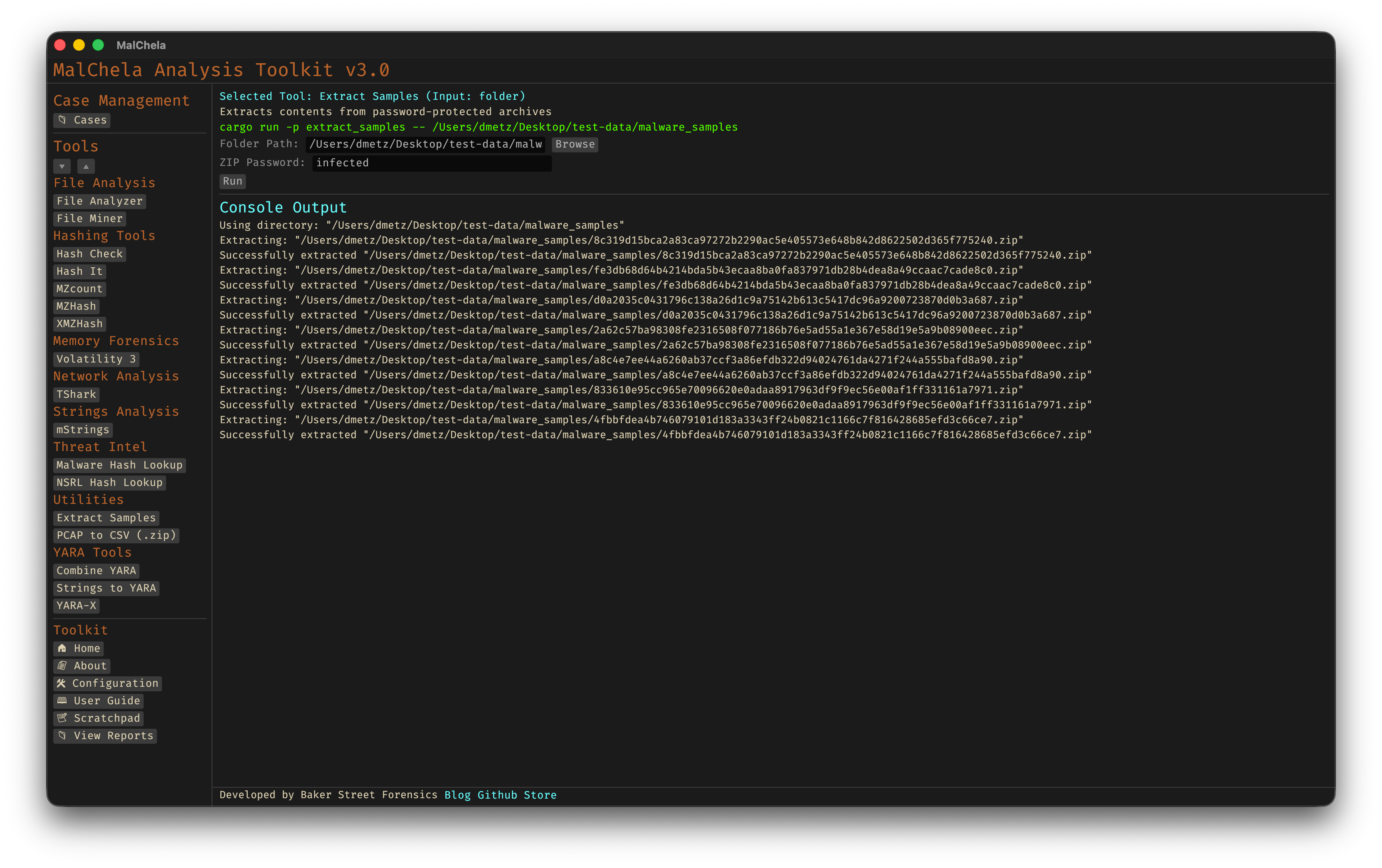
Task: Click the Browse button for folder
Action: pos(575,144)
